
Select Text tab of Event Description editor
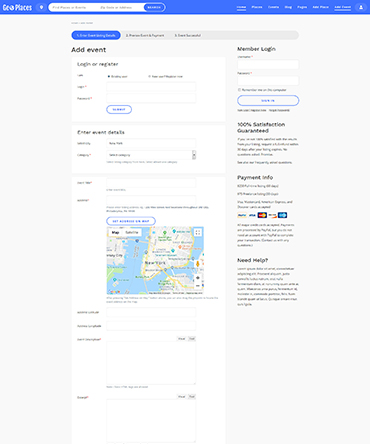tap(192, 339)
